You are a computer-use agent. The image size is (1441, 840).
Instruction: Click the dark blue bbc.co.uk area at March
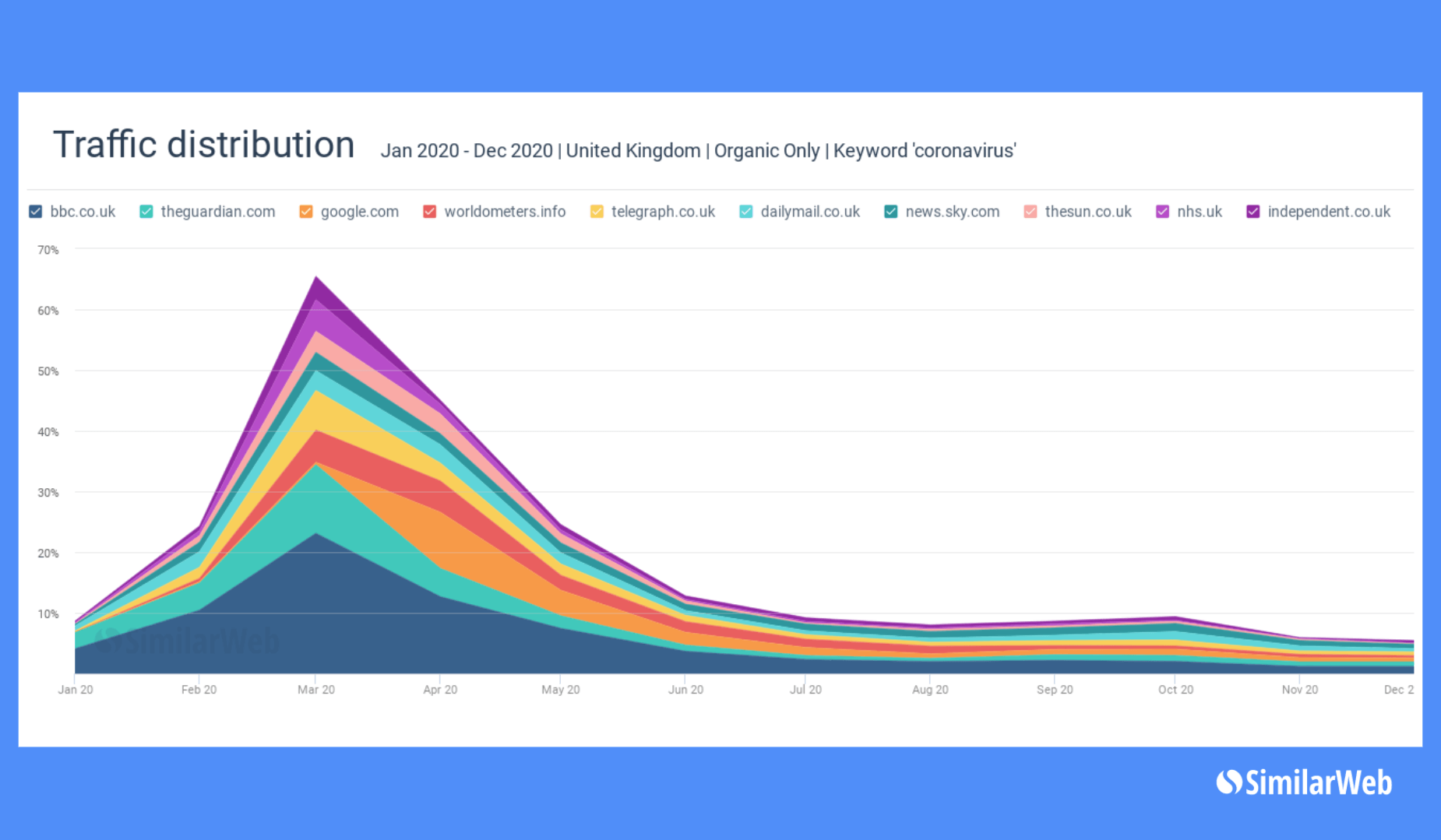click(316, 603)
